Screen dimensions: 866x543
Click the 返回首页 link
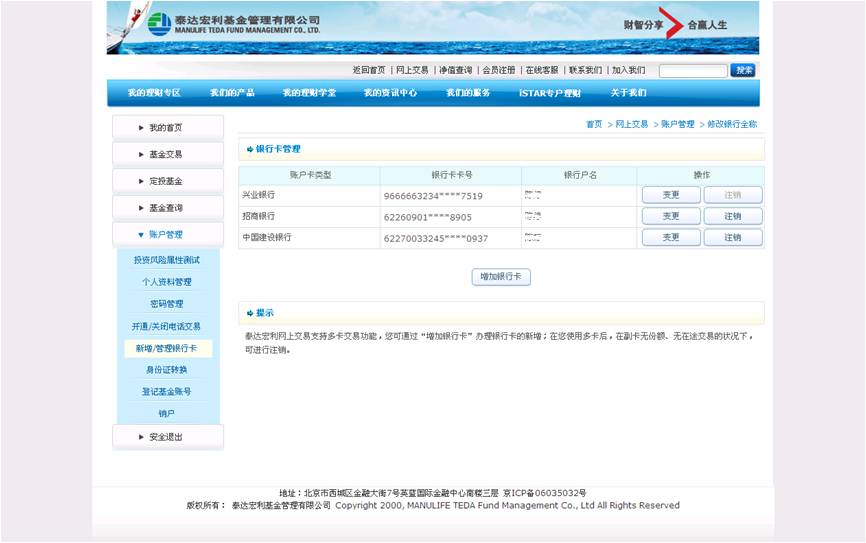pyautogui.click(x=369, y=70)
